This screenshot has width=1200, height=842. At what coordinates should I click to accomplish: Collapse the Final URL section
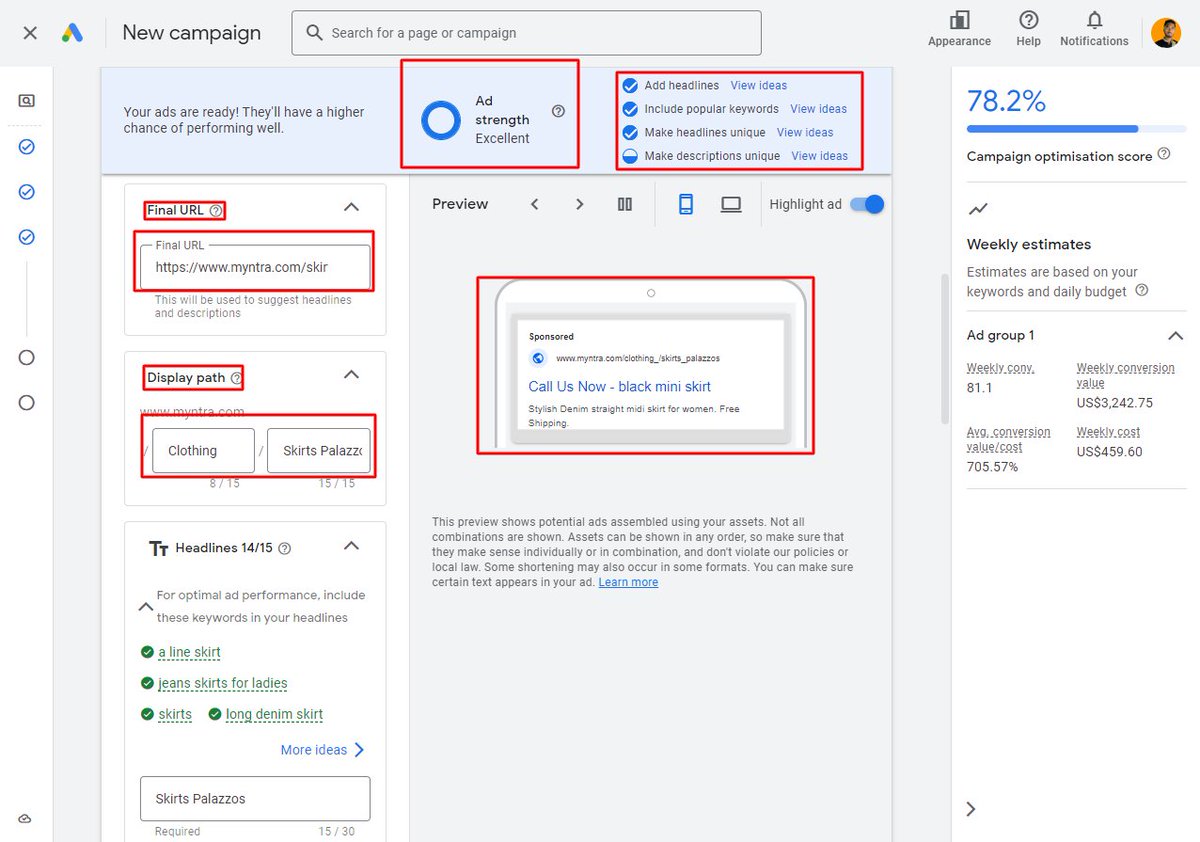coord(351,207)
